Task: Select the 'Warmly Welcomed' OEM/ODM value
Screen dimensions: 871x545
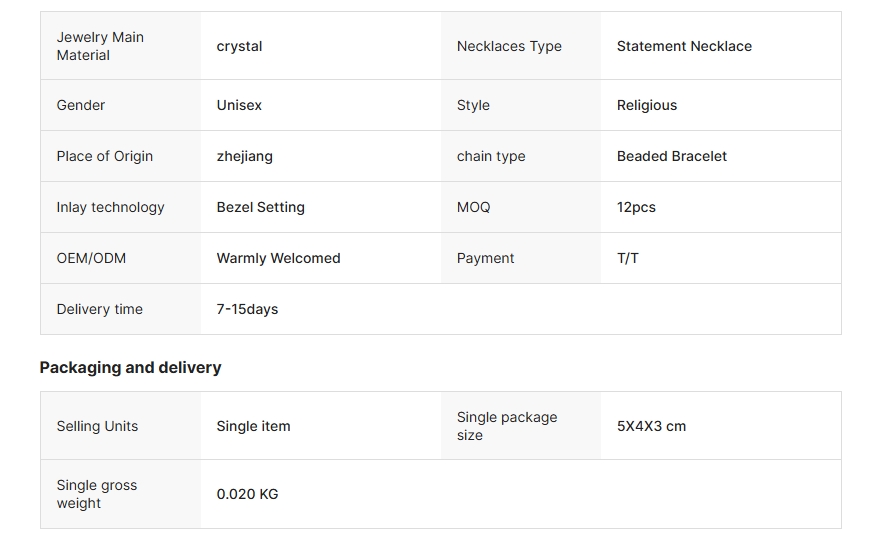Action: 279,258
